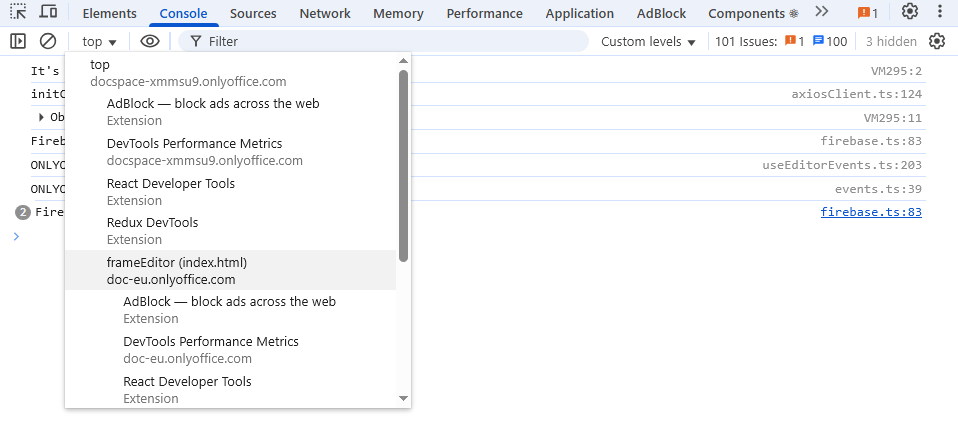Screen dimensions: 958x432
Task: Click the blue issues icon showing 100
Action: tap(830, 42)
